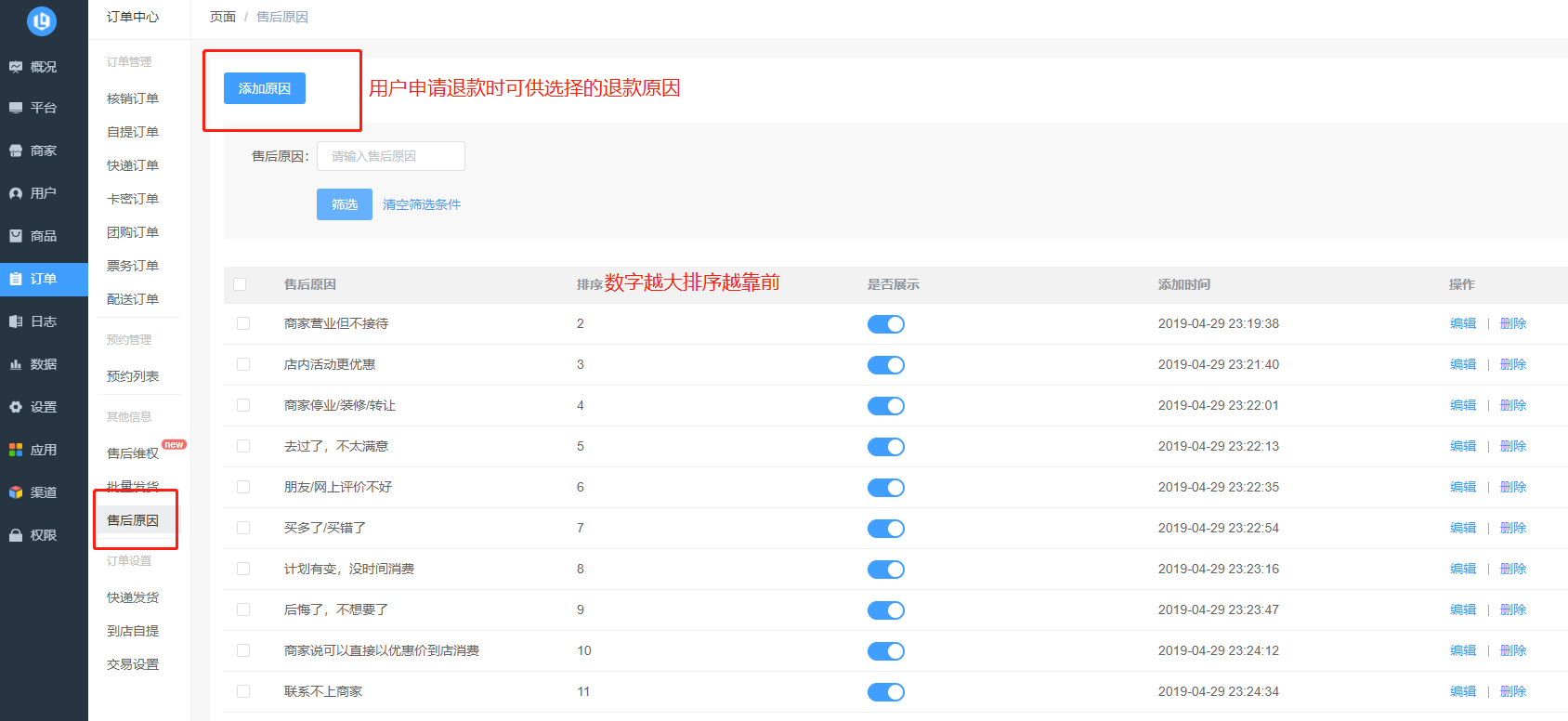Select 订单 orders icon in sidebar
Viewport: 1568px width, 721px height.
pos(16,279)
